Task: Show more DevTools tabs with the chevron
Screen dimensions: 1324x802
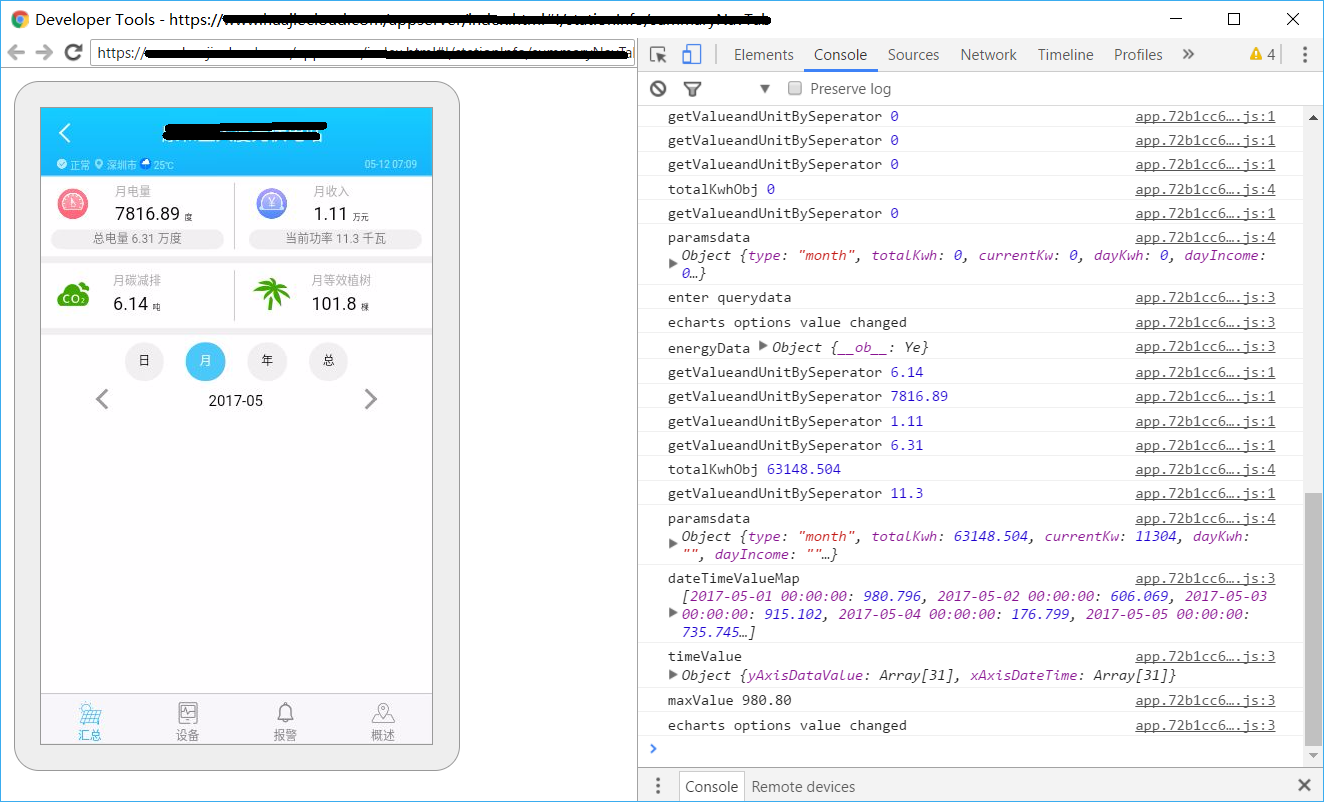Action: (1188, 55)
